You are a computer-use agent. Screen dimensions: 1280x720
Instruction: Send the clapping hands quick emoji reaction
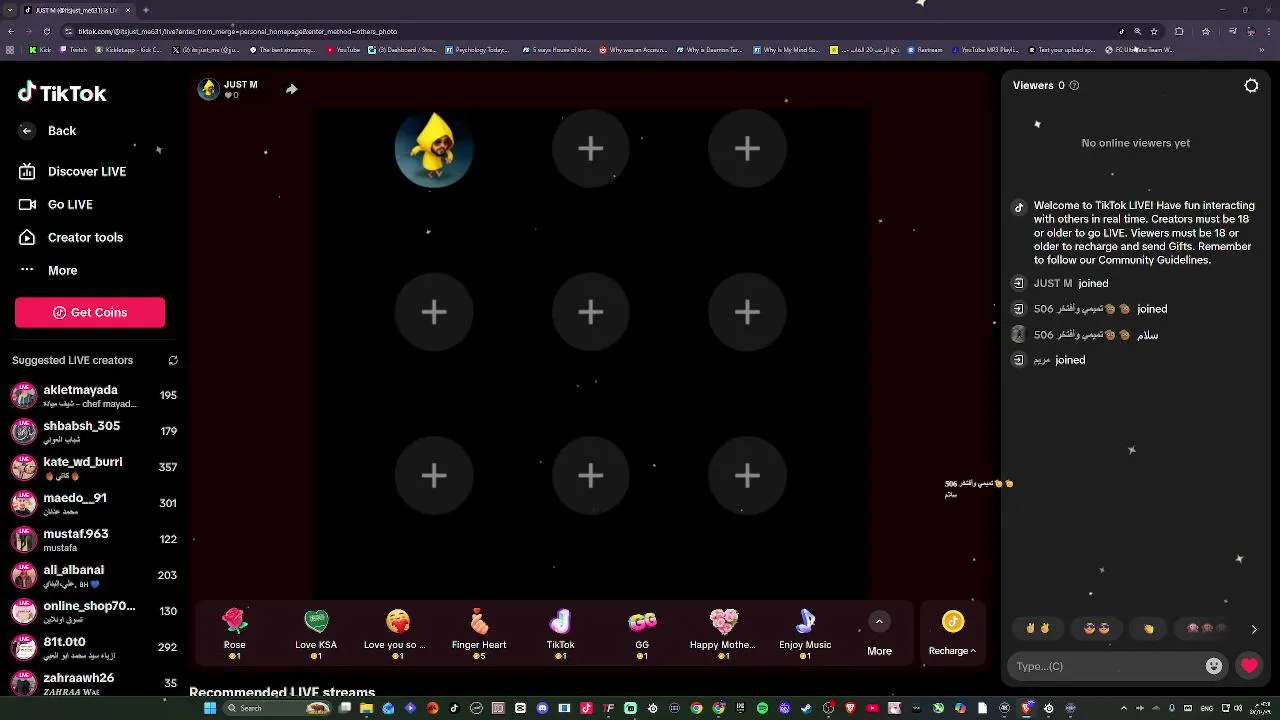(x=1149, y=629)
